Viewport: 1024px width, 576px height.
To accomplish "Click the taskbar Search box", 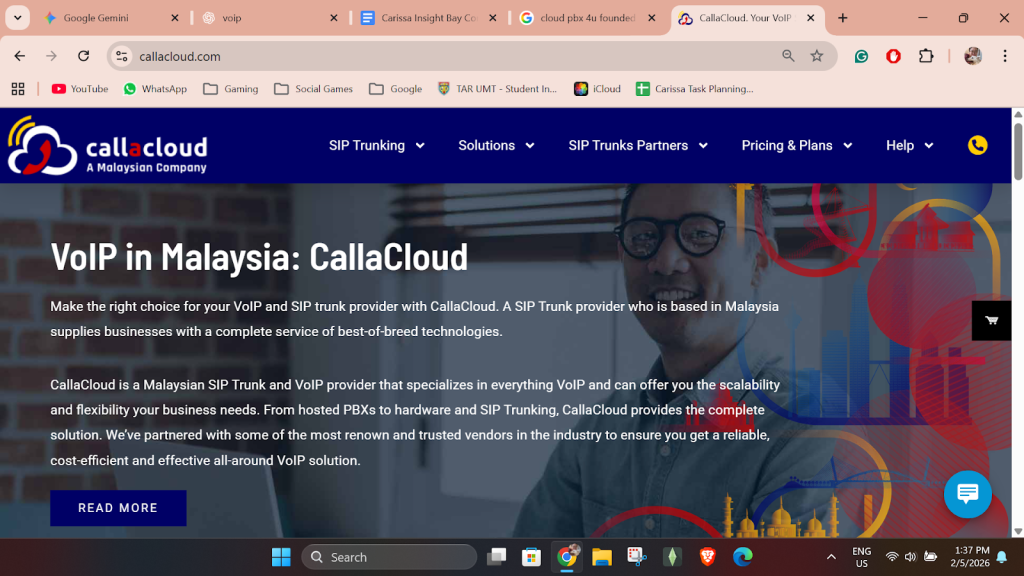I will [x=389, y=557].
